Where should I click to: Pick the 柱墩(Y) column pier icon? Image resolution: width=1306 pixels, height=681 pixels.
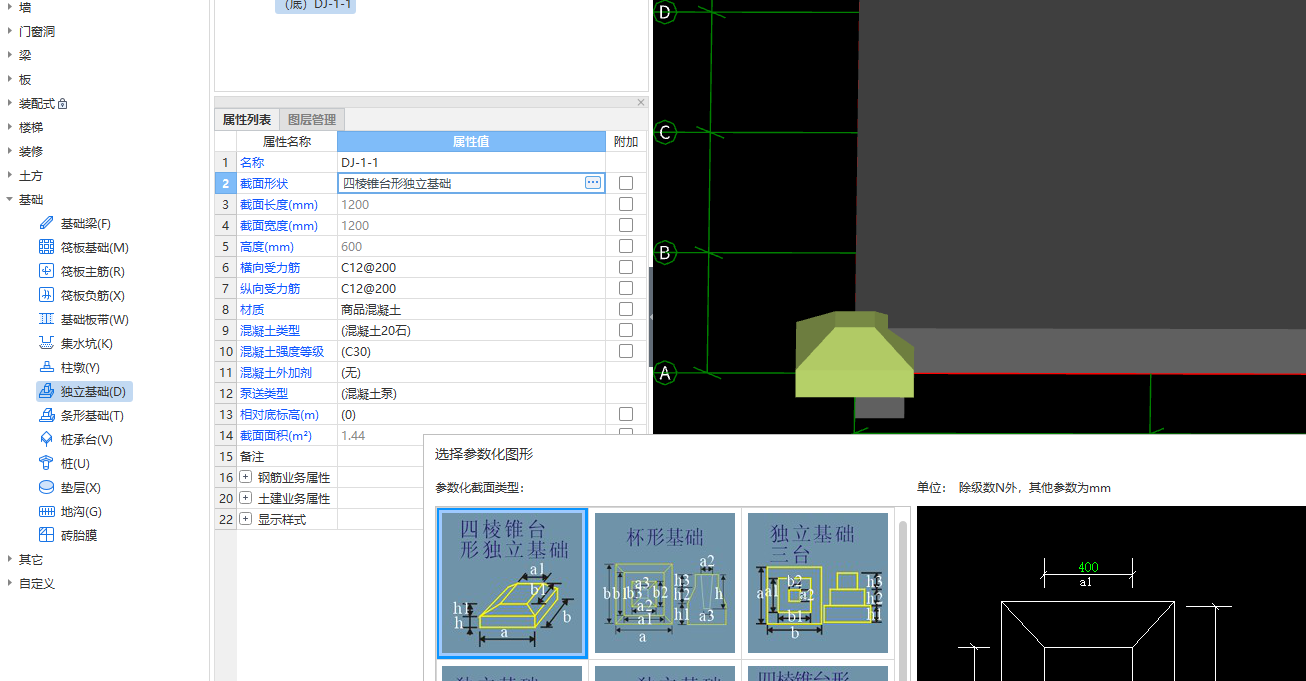46,367
